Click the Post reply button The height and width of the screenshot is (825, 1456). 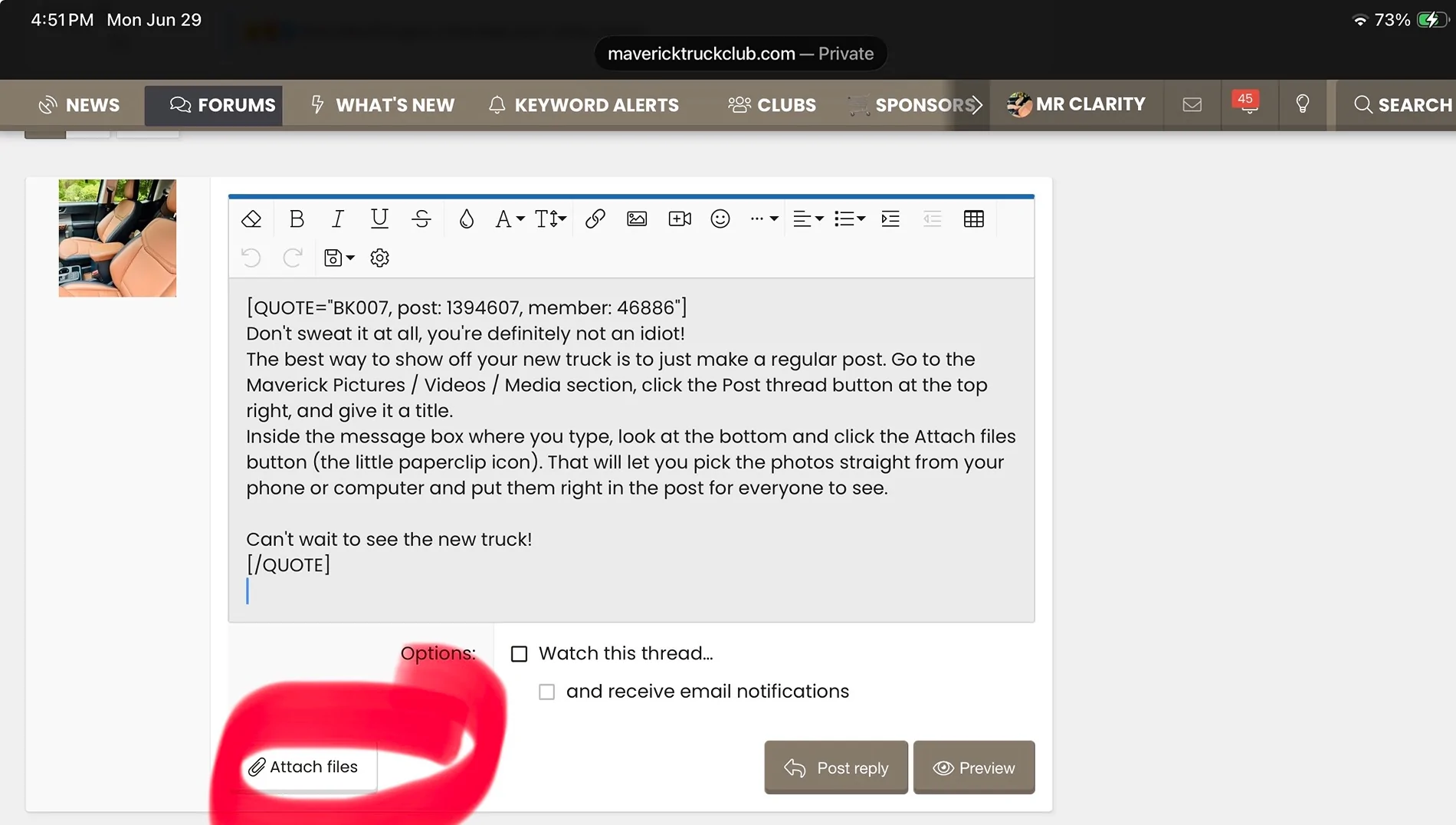[836, 767]
